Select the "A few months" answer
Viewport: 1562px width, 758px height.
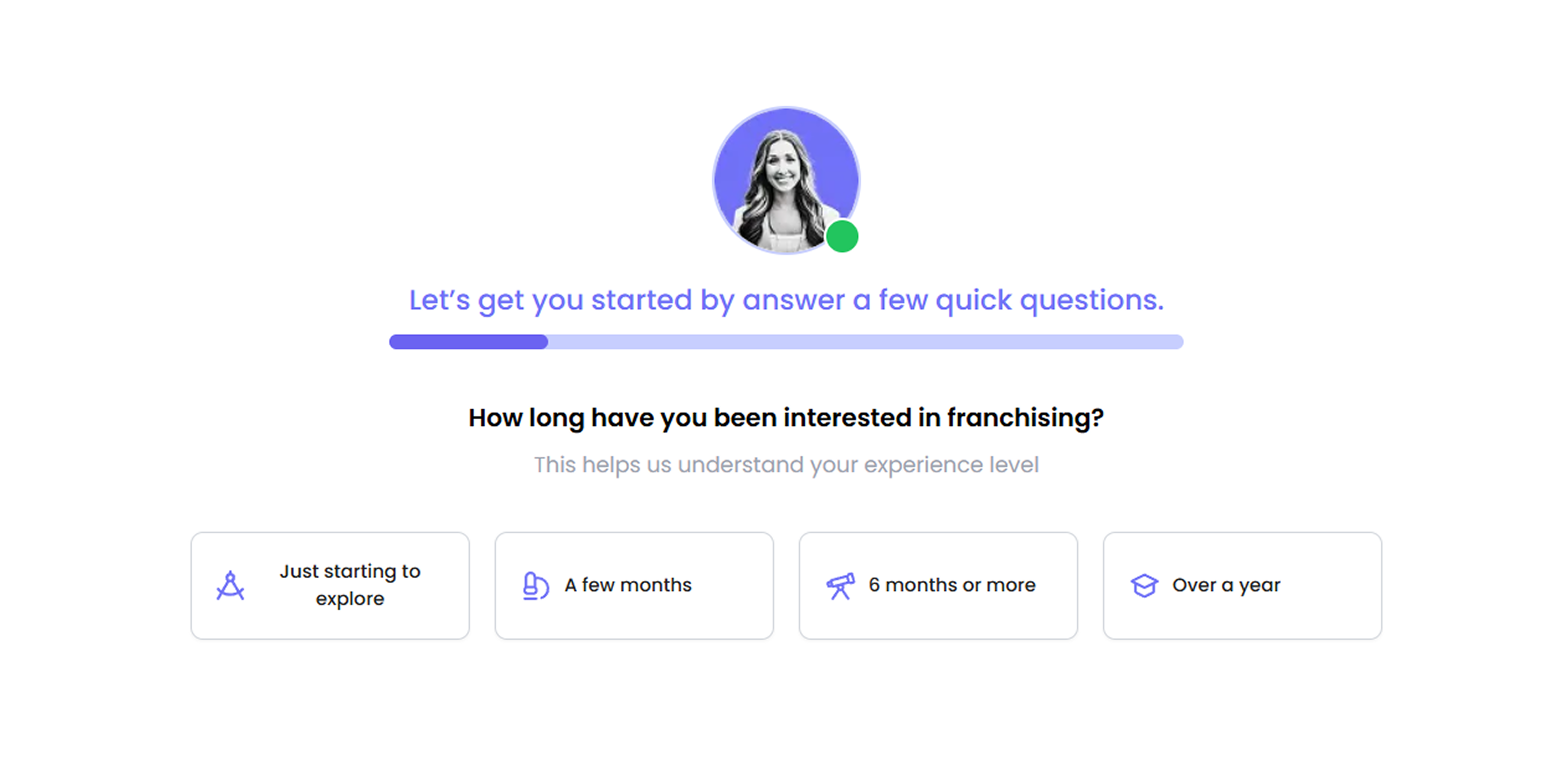coord(634,586)
